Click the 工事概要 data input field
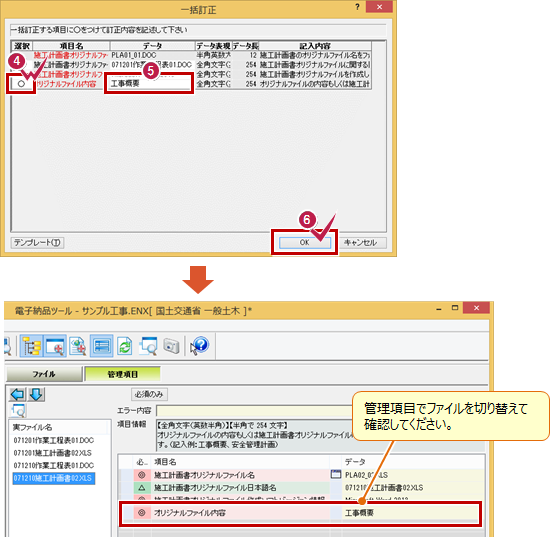This screenshot has width=550, height=537. pos(150,83)
